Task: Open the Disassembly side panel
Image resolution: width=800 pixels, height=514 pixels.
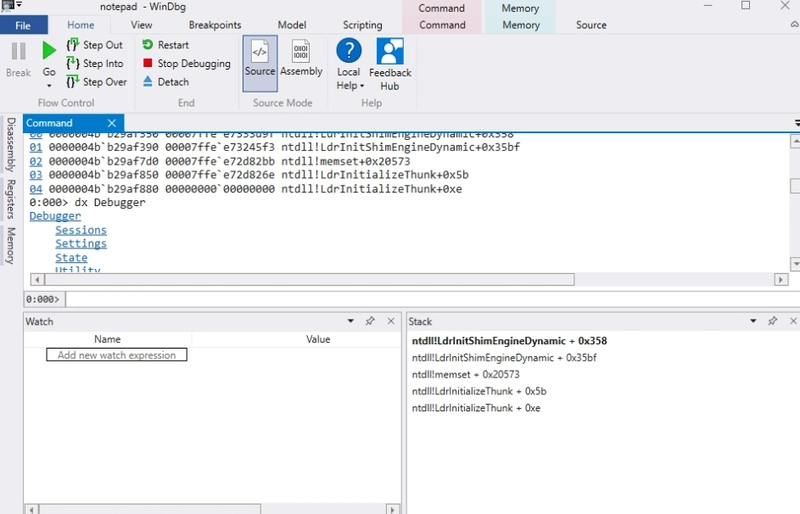Action: tap(10, 145)
